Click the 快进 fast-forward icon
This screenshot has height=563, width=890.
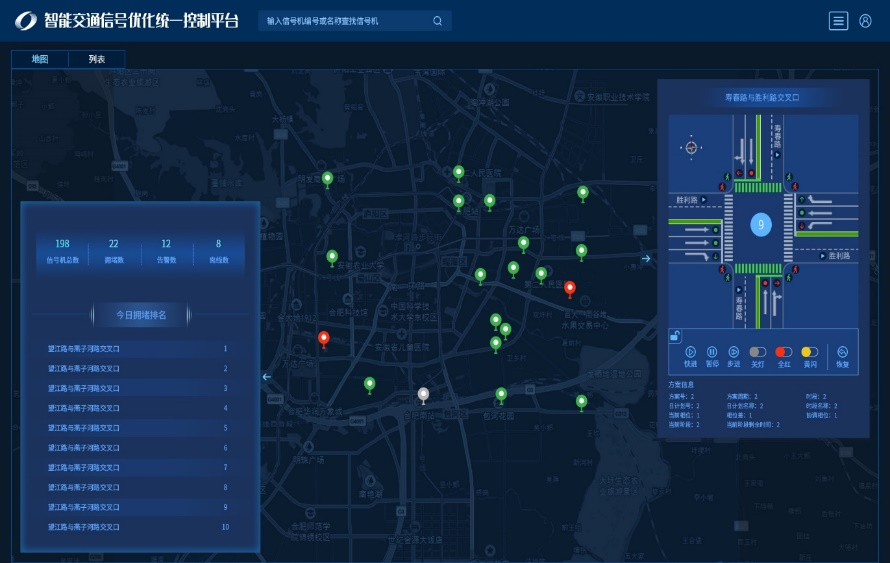tap(690, 352)
